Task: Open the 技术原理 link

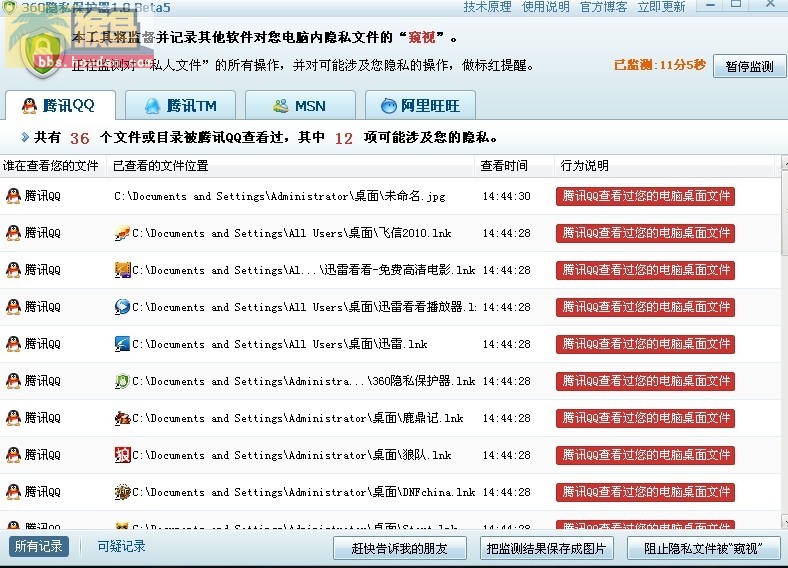Action: tap(487, 7)
